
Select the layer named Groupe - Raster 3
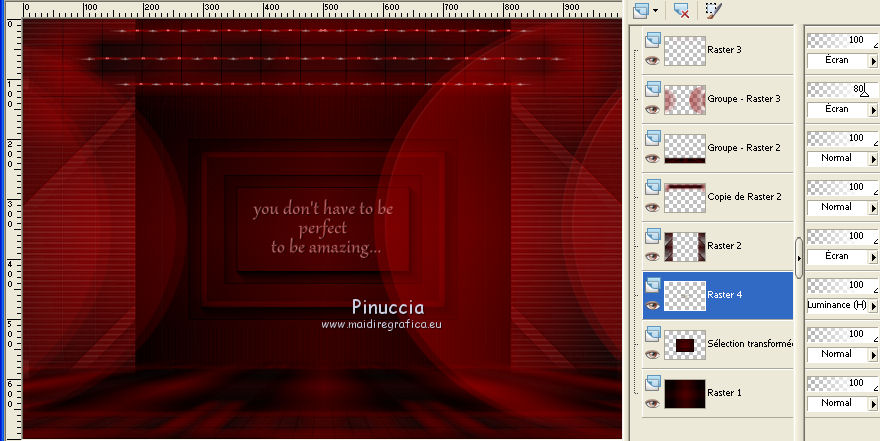coord(744,99)
